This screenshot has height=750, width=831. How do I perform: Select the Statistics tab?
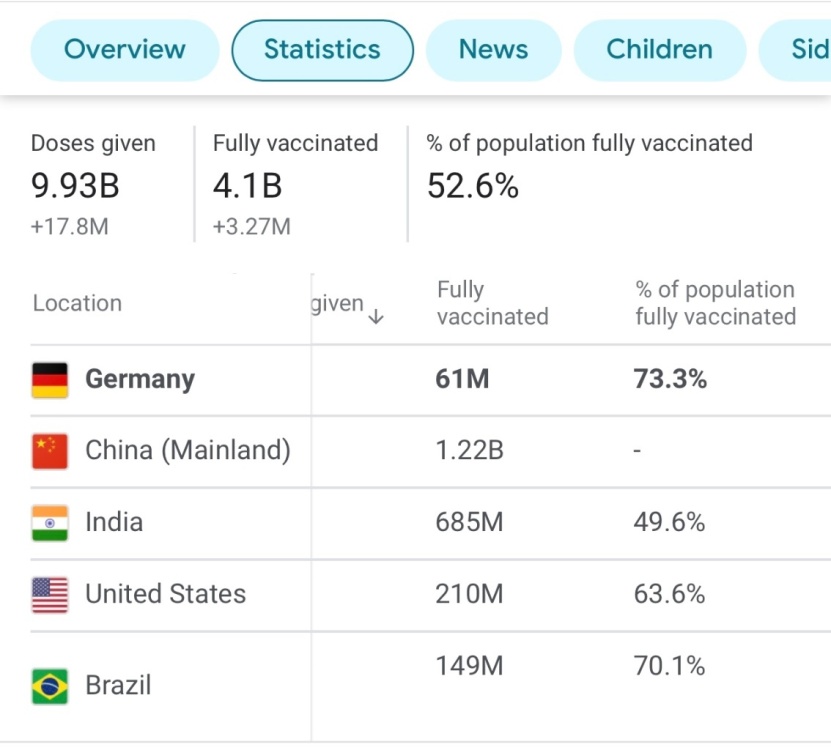[322, 50]
